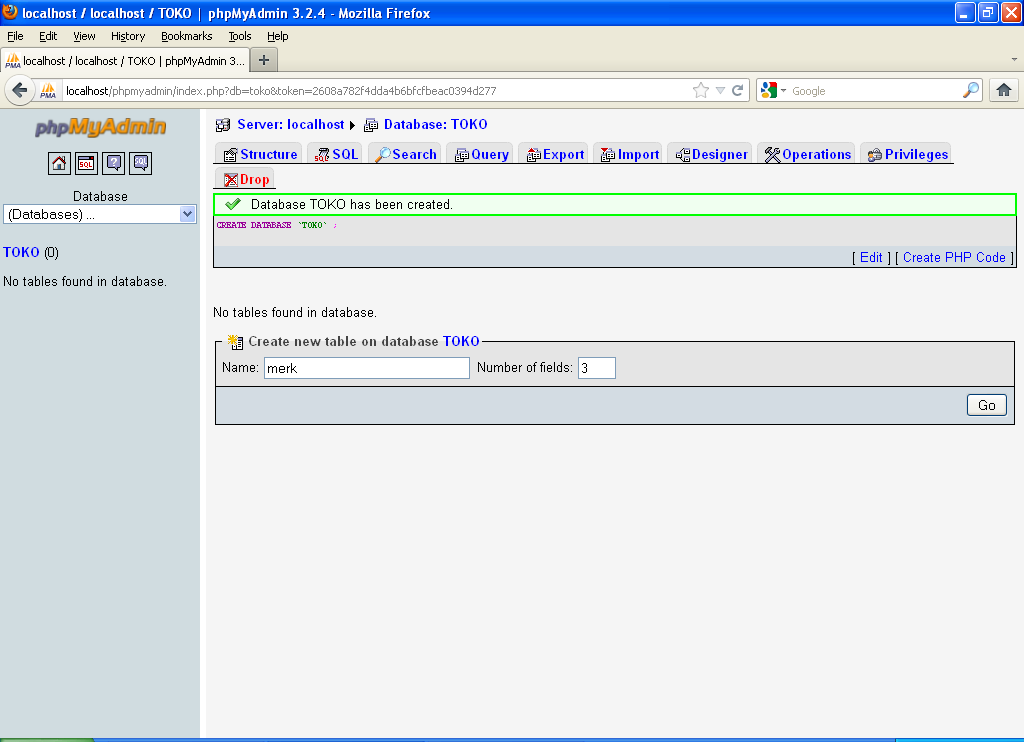Select the TOKO database in sidebar
The width and height of the screenshot is (1024, 742).
pyautogui.click(x=22, y=252)
